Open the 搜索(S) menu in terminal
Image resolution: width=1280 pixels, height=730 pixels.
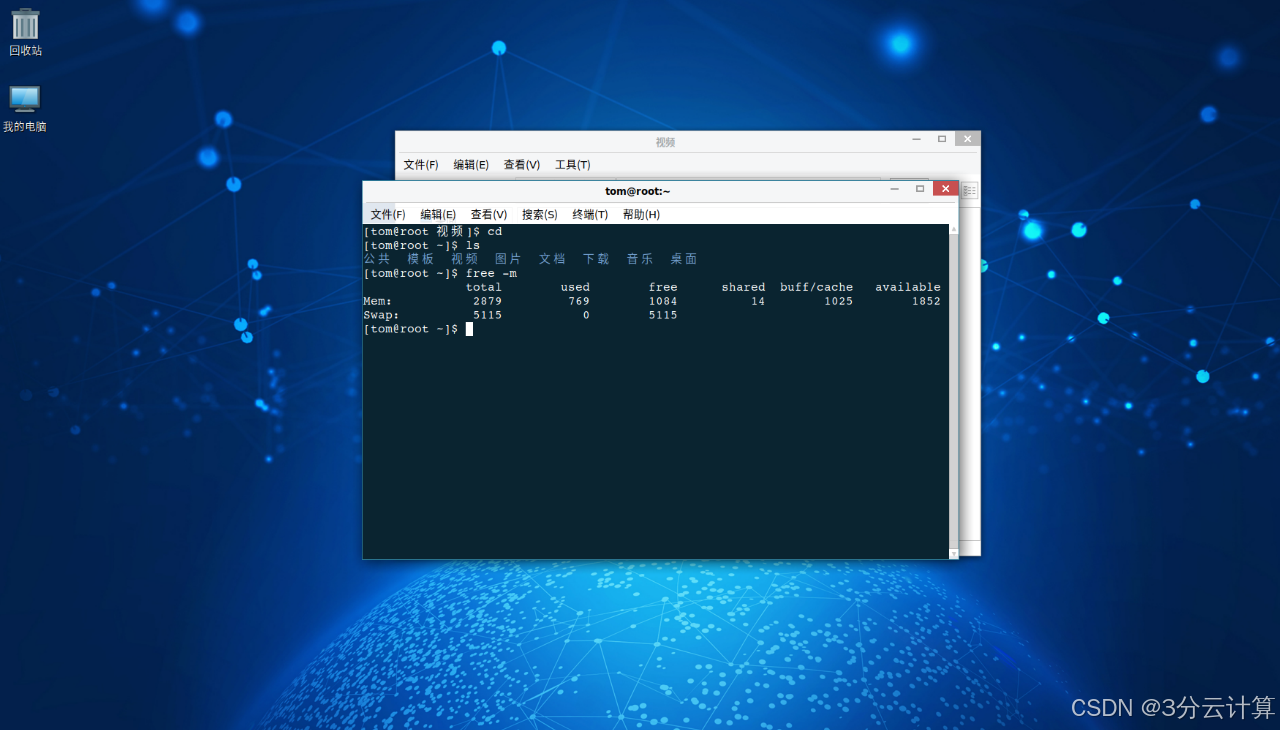tap(540, 215)
